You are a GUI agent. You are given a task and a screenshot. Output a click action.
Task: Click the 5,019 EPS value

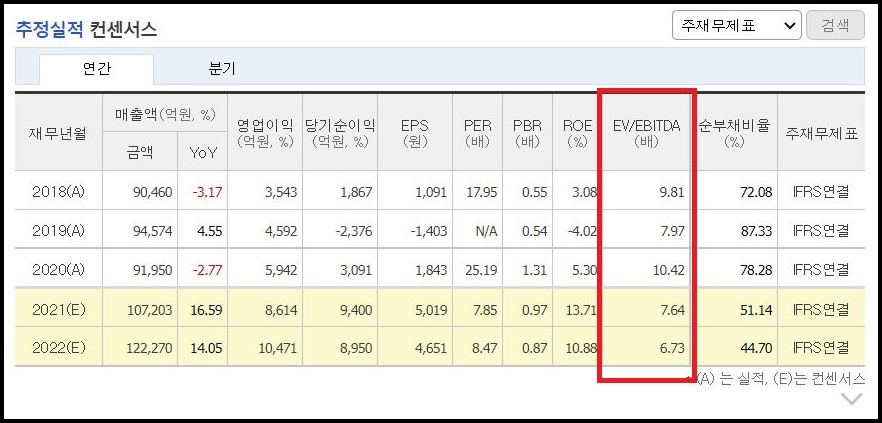click(x=430, y=310)
